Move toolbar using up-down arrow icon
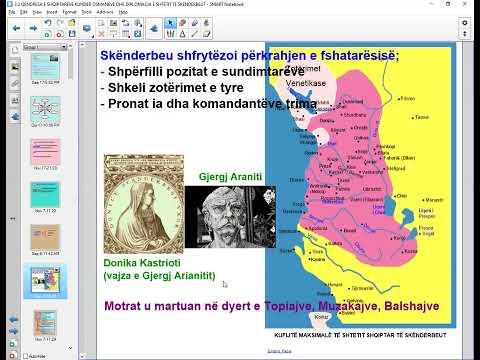This screenshot has width=480, height=360. click(x=465, y=34)
